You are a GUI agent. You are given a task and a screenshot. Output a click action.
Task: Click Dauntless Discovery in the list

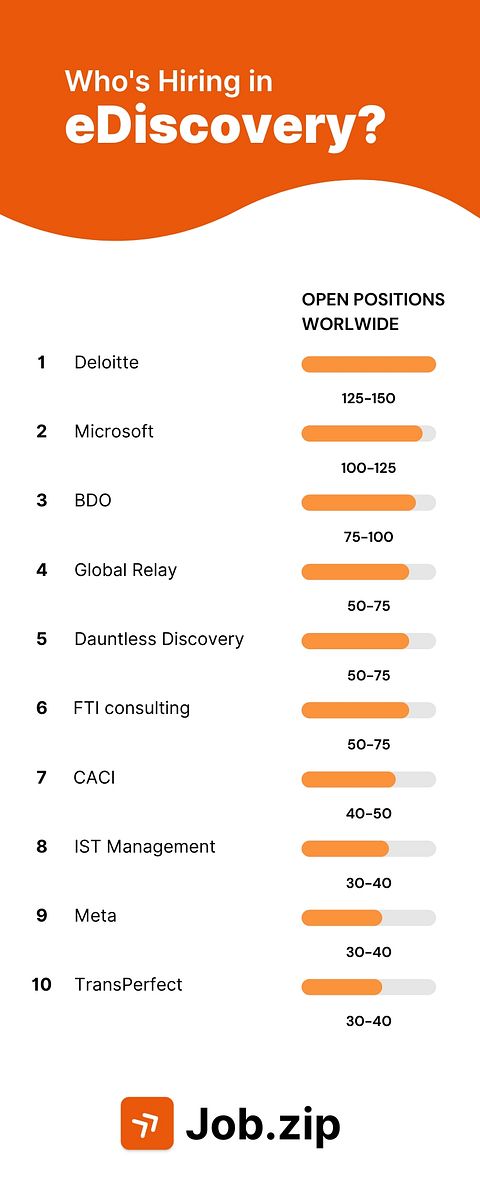point(159,639)
